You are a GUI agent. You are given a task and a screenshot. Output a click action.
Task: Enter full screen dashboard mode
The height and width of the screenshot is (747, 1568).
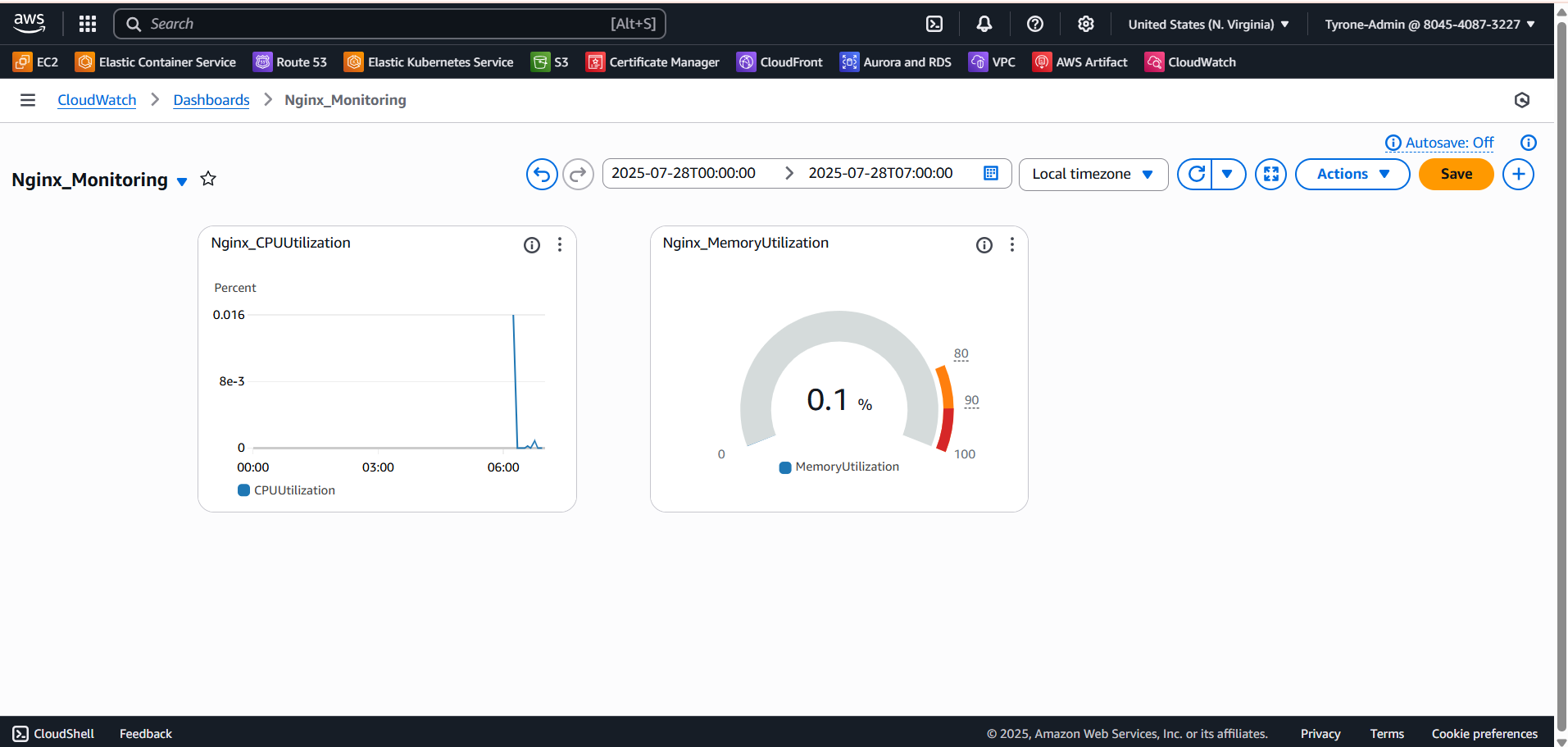tap(1270, 174)
